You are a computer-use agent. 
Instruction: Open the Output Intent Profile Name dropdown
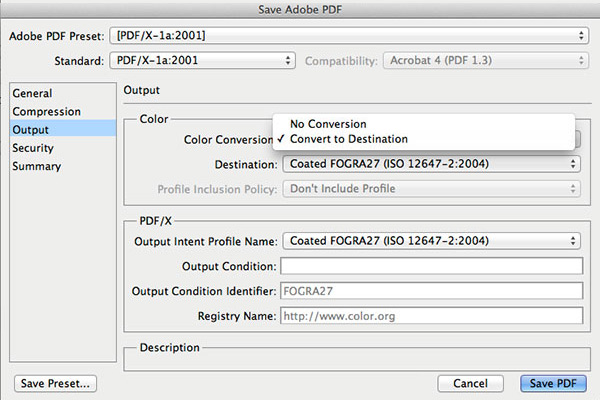tap(431, 241)
